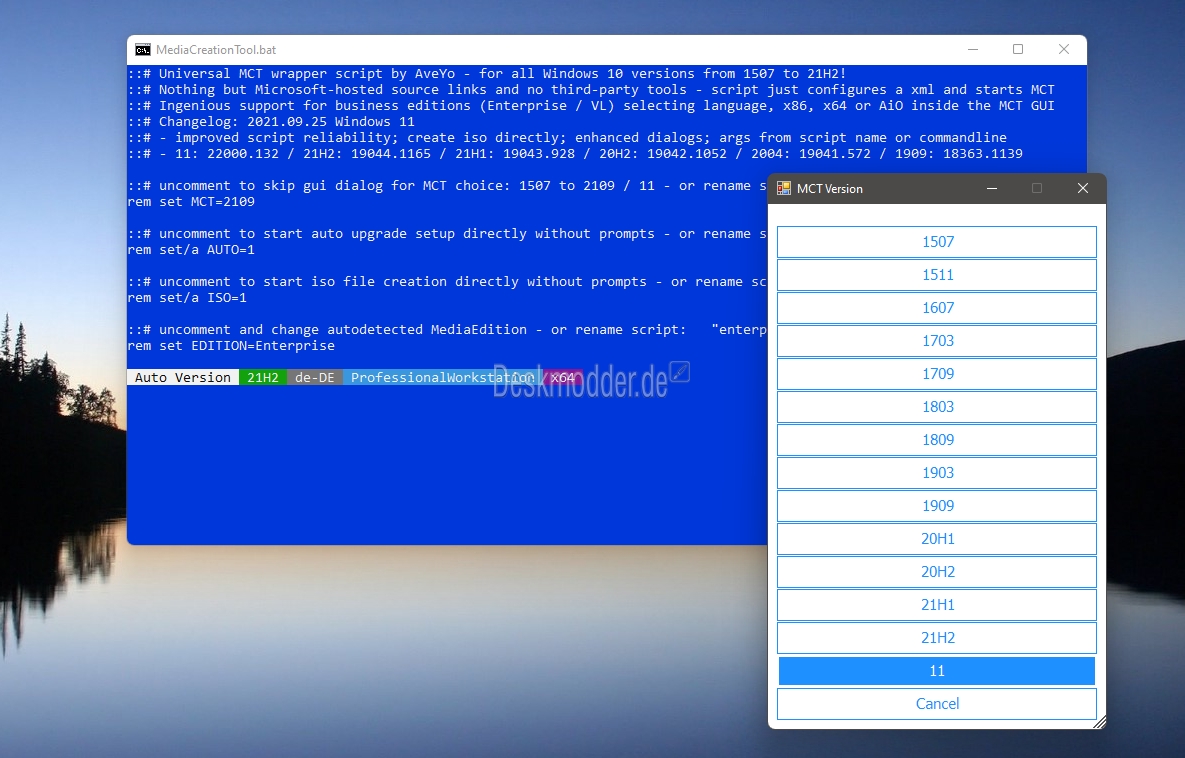This screenshot has height=758, width=1185.
Task: Click the 'Ingenious support for business editions' line
Action: (591, 106)
